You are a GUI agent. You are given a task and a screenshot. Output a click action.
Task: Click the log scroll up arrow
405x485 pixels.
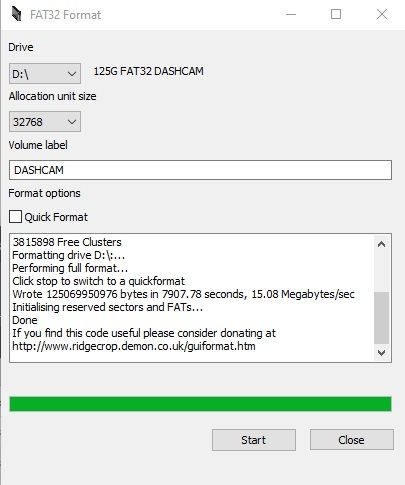(382, 244)
